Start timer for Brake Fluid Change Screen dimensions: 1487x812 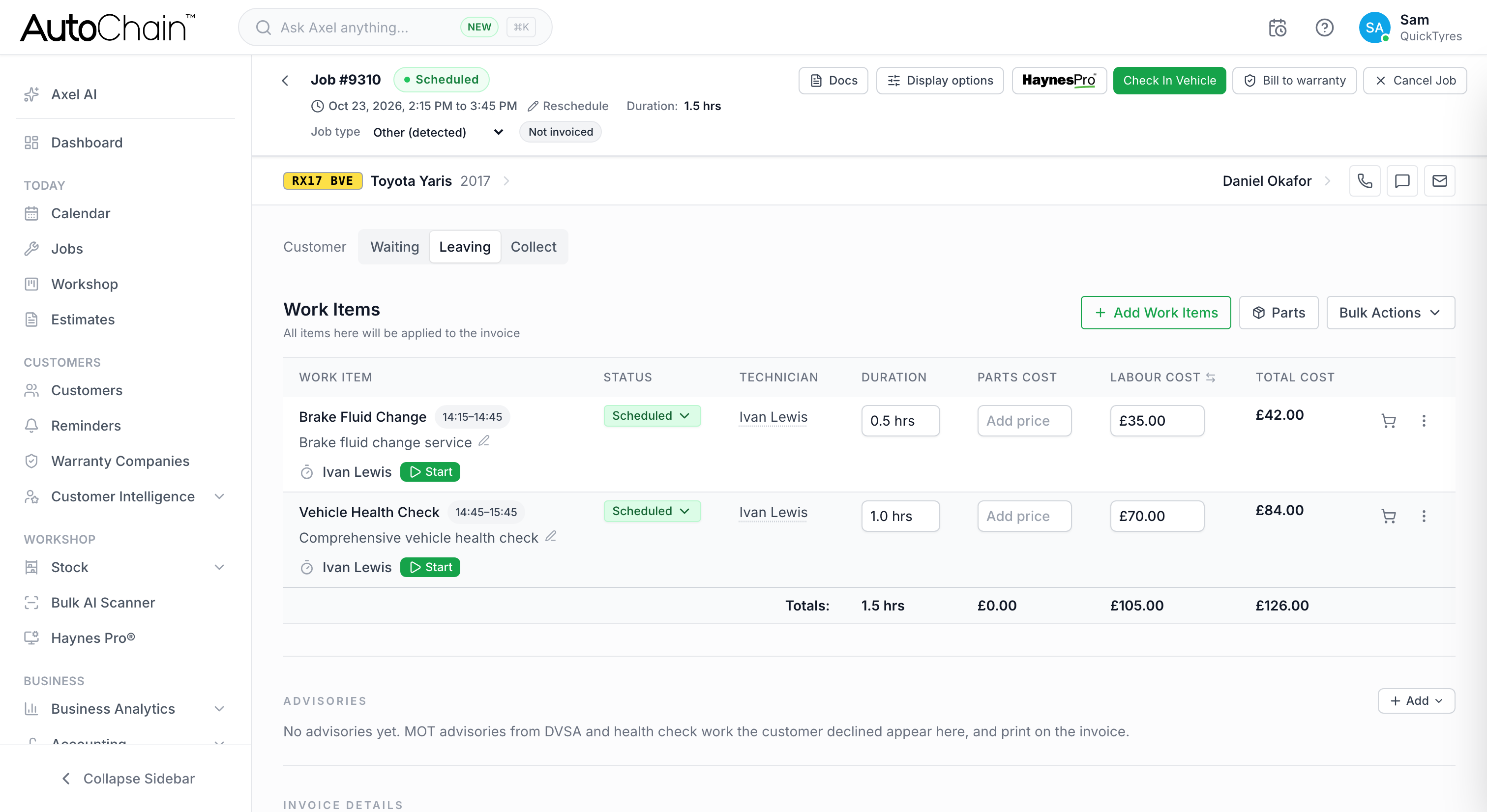[x=430, y=472]
